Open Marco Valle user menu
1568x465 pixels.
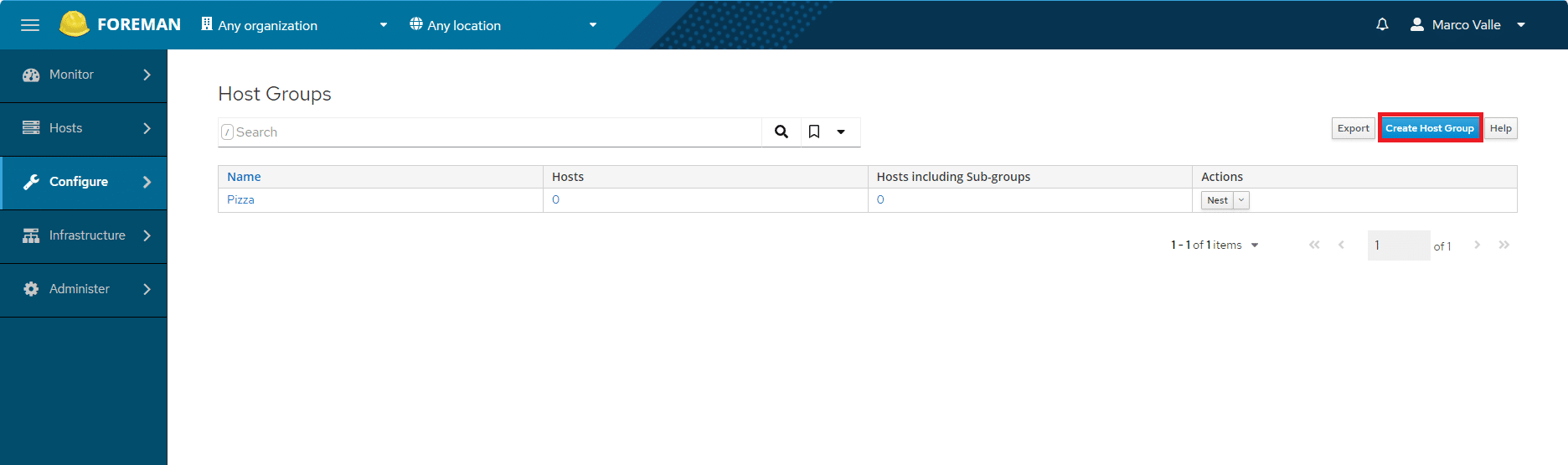tap(1467, 25)
